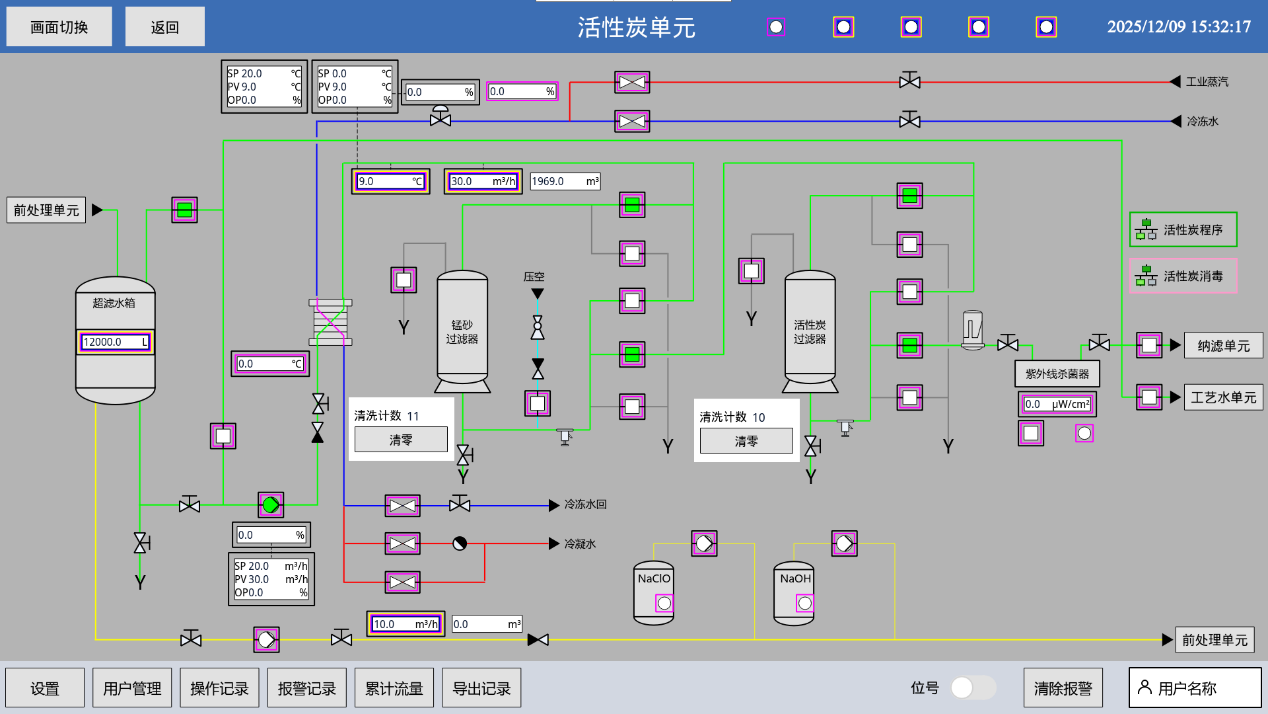The height and width of the screenshot is (714, 1268).
Task: Select the UV intensity μW/cm² field
Action: click(x=1056, y=404)
